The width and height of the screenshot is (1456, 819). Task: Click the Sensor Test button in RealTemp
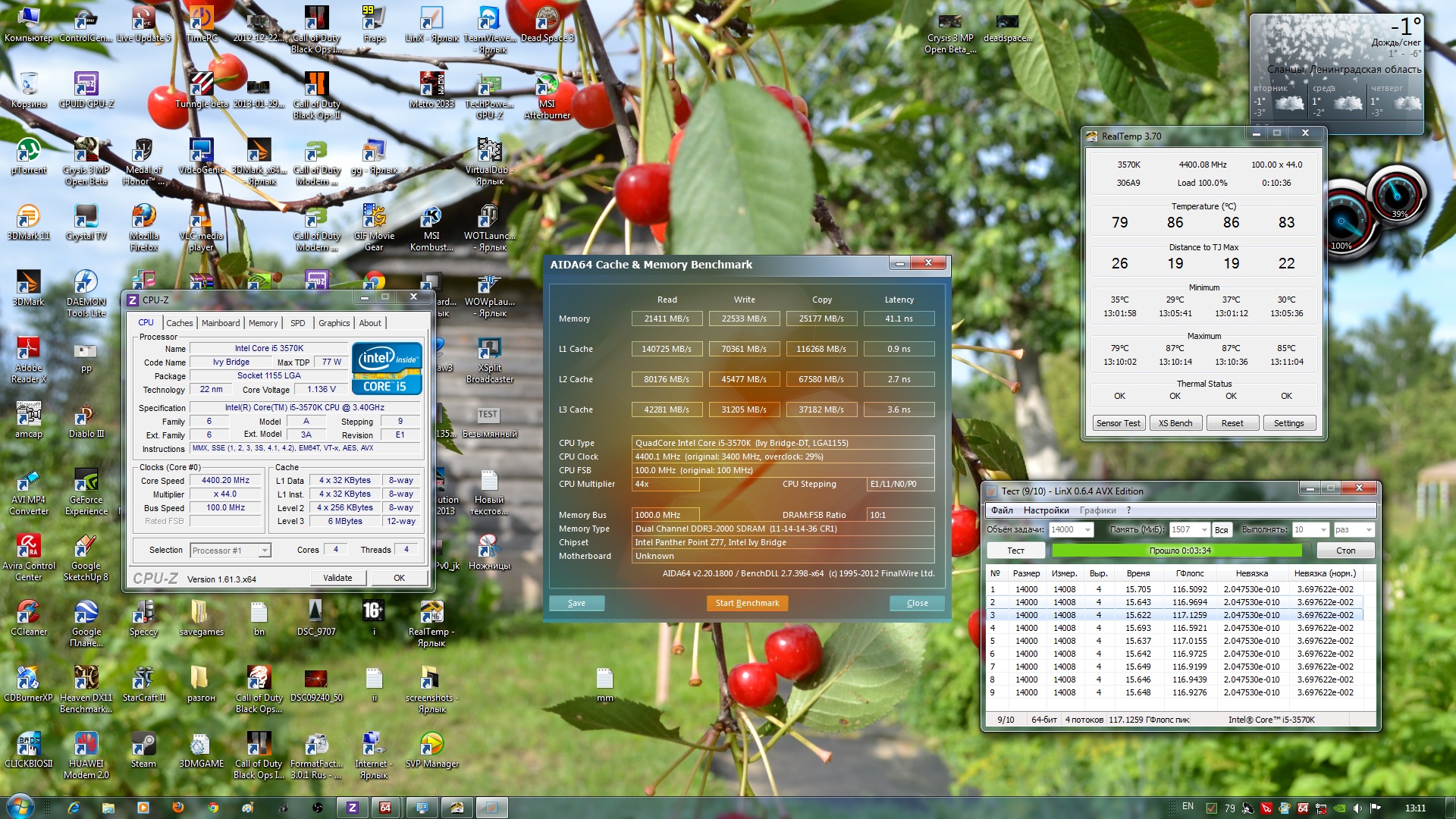(1118, 423)
